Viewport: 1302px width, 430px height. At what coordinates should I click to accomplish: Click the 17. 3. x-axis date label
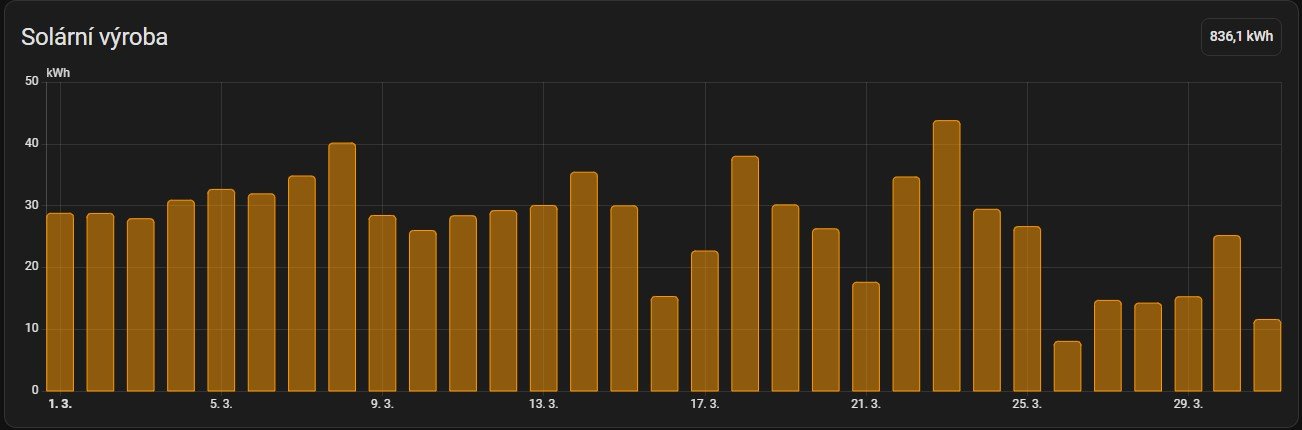[x=704, y=404]
